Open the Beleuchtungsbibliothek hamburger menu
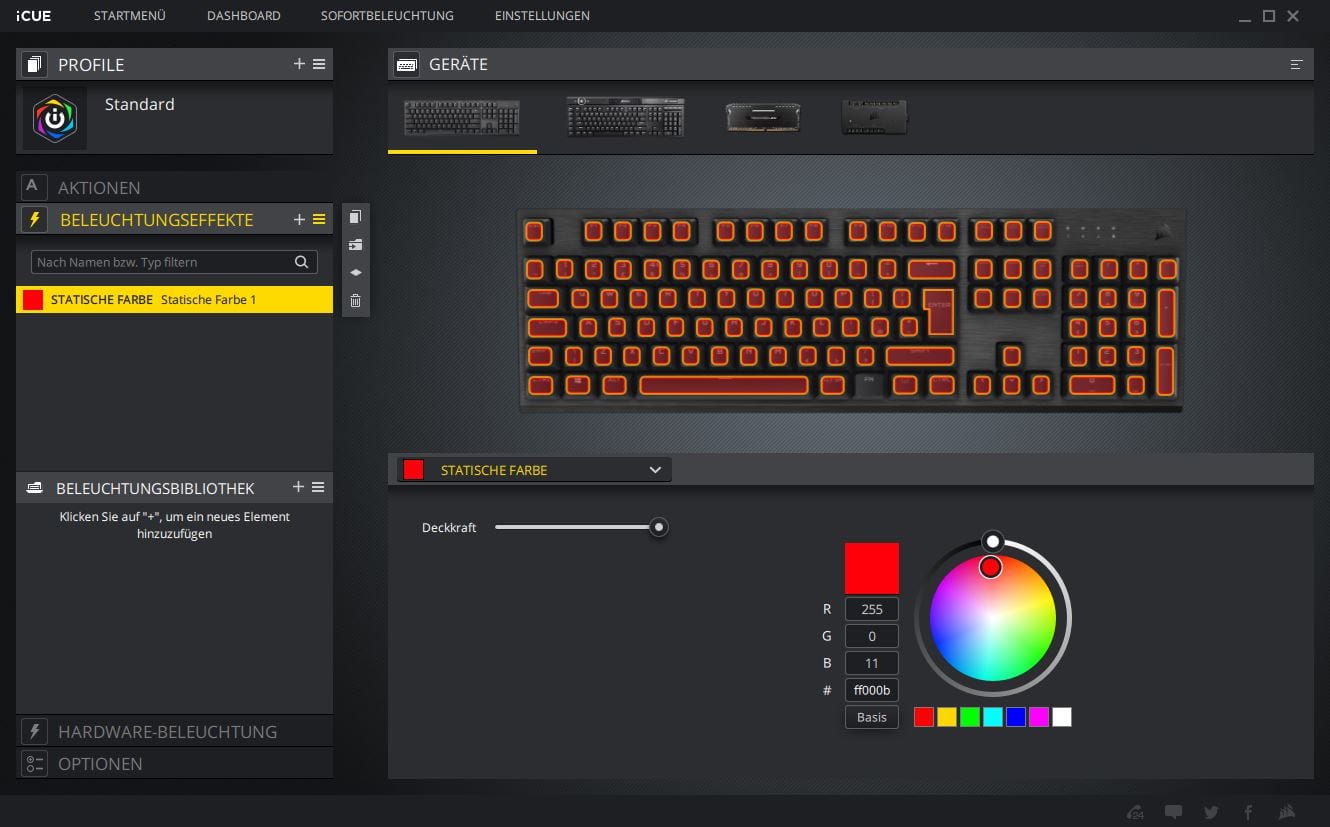The image size is (1330, 827). [319, 487]
